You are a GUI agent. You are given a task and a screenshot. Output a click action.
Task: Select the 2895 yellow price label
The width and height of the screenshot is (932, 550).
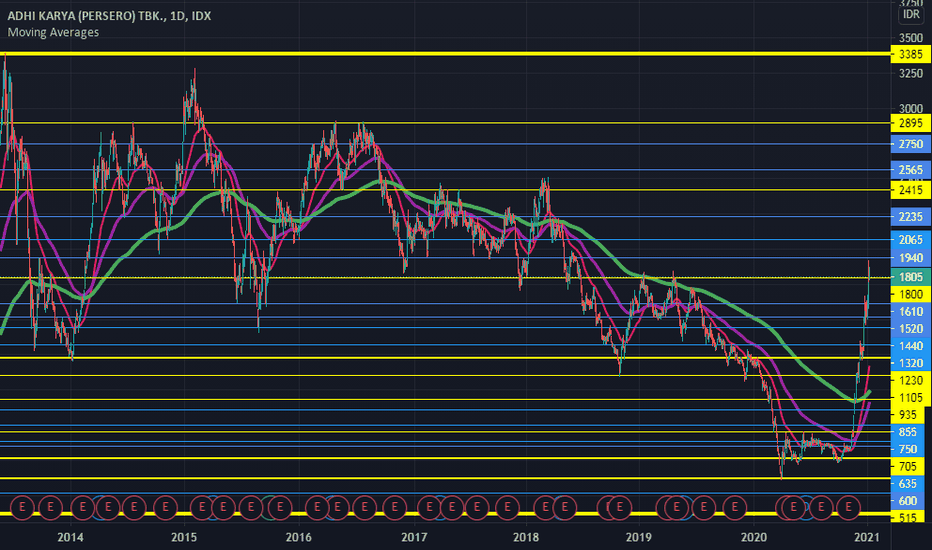[911, 123]
